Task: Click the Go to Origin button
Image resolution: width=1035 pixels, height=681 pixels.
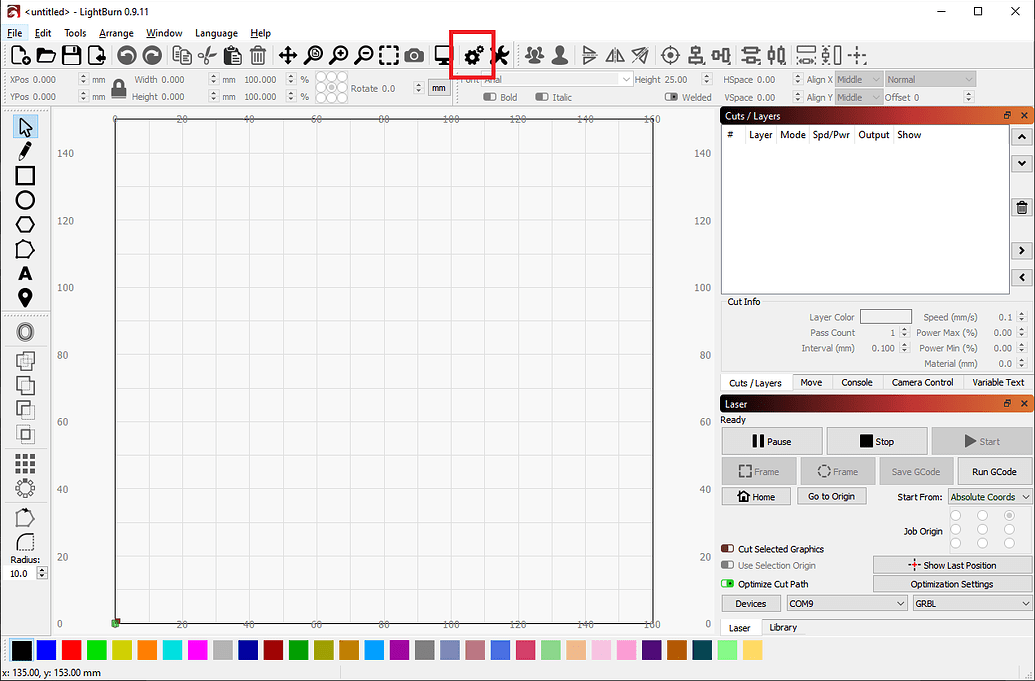Action: click(831, 496)
